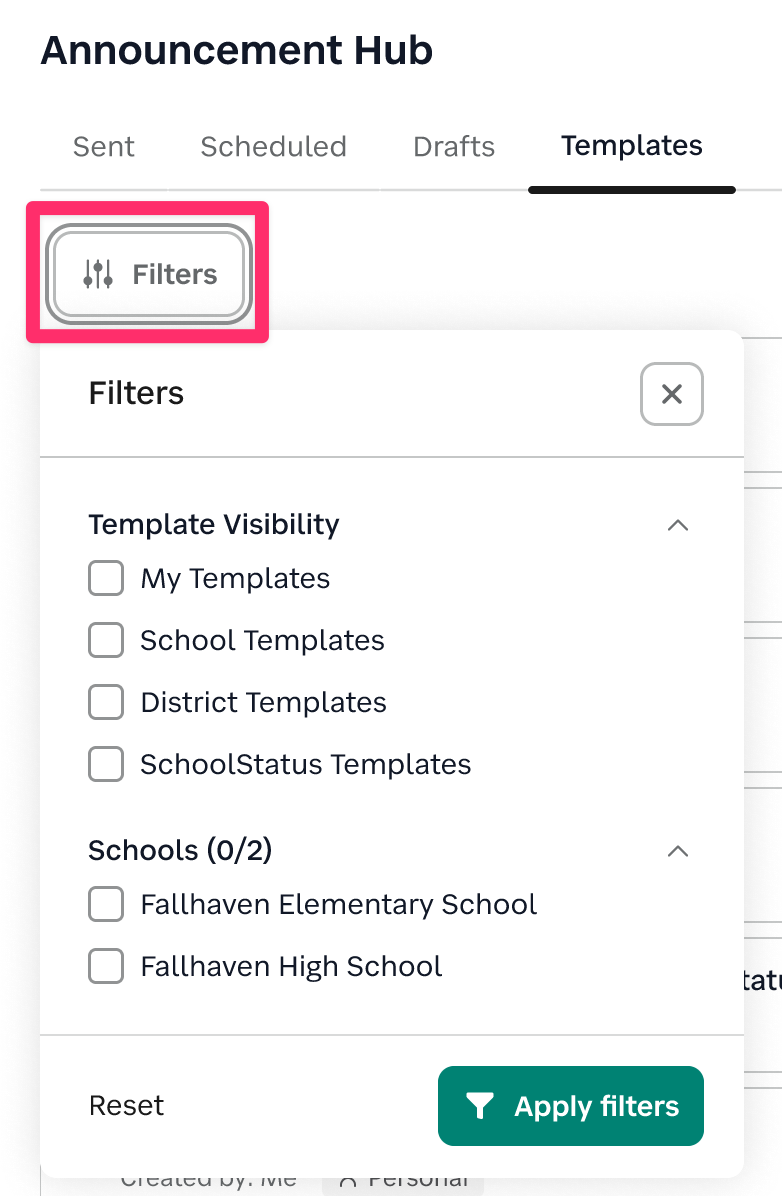Click the Schools (0/2) section title

pyautogui.click(x=180, y=850)
